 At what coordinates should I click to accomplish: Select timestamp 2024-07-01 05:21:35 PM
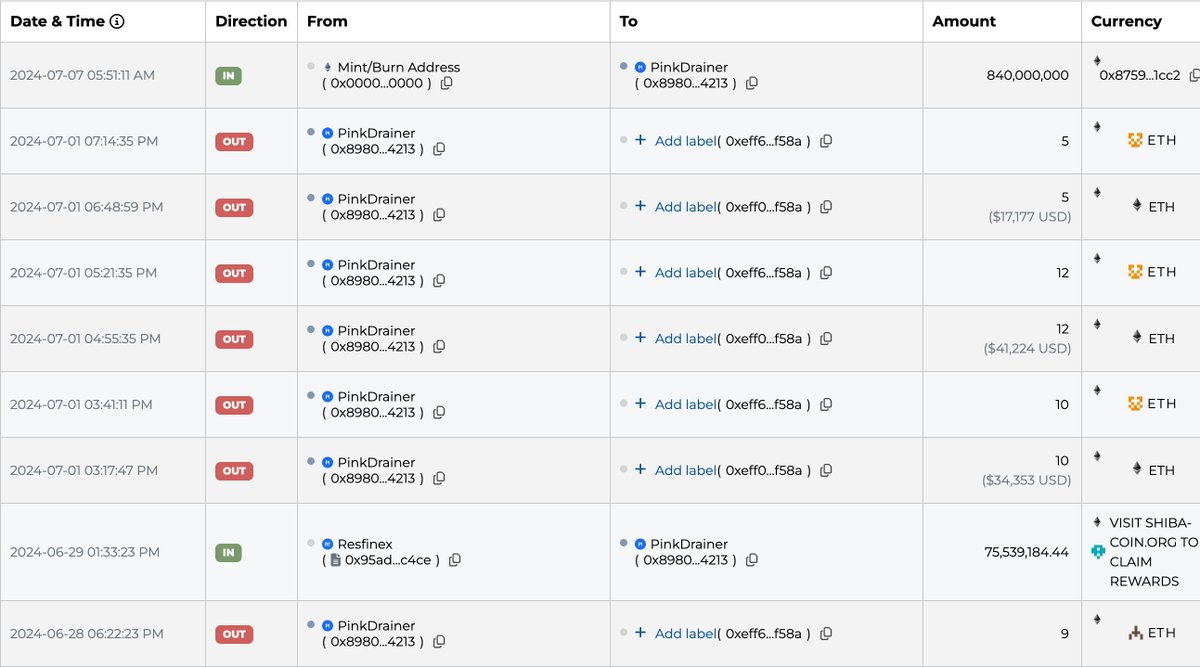point(84,273)
